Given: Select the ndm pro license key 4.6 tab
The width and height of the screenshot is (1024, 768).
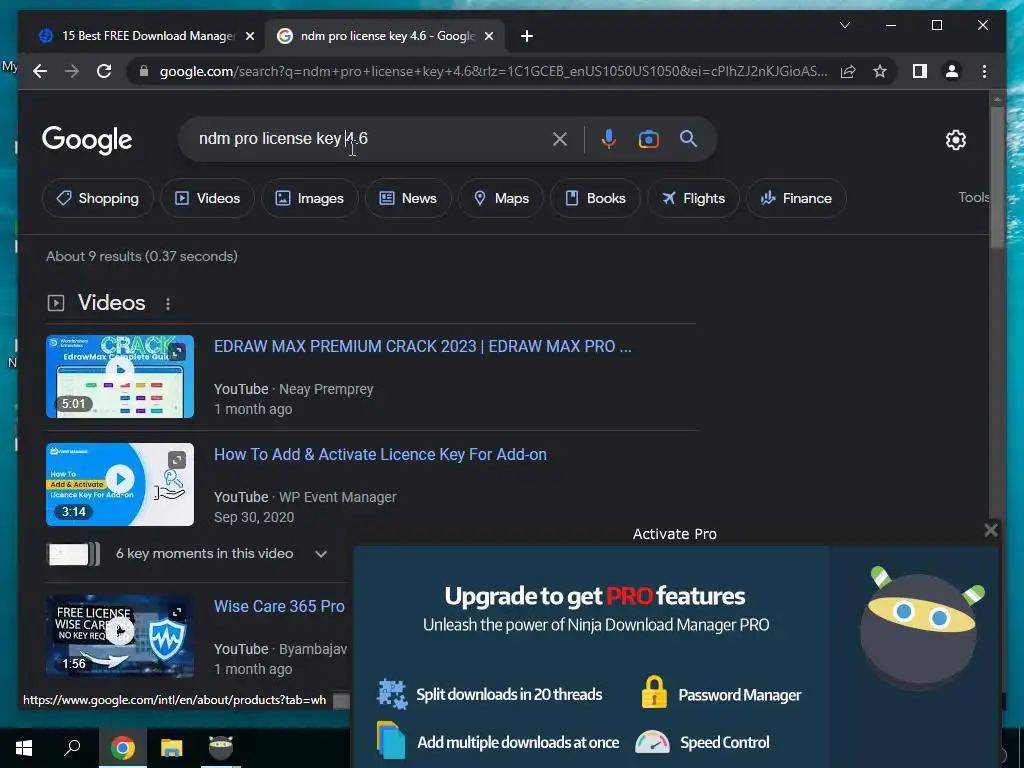Looking at the screenshot, I should coord(385,36).
